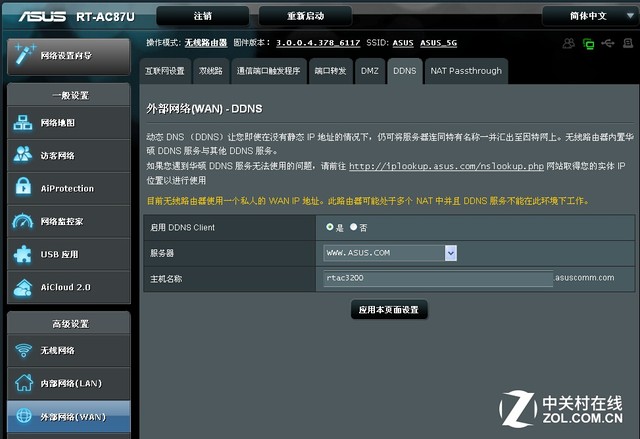The height and width of the screenshot is (439, 640).
Task: Click the green network clients status icon
Action: [x=588, y=44]
